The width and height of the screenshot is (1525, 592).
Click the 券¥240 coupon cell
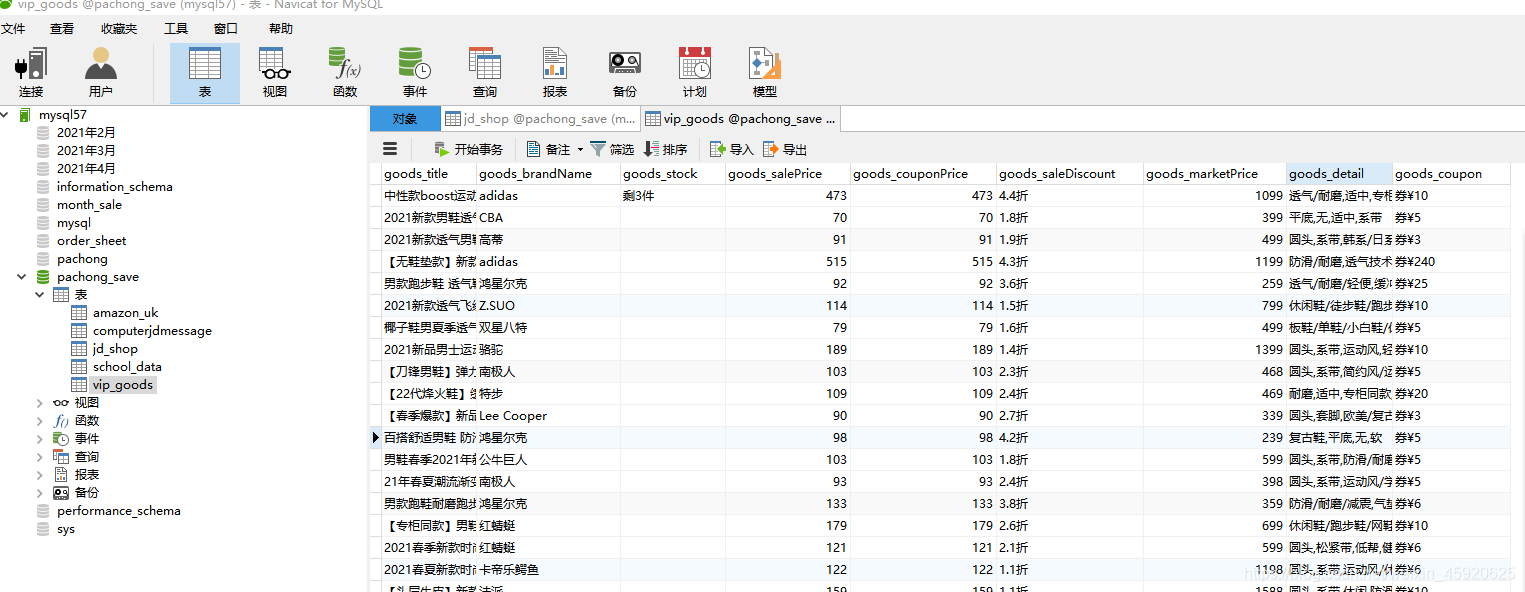(1451, 262)
